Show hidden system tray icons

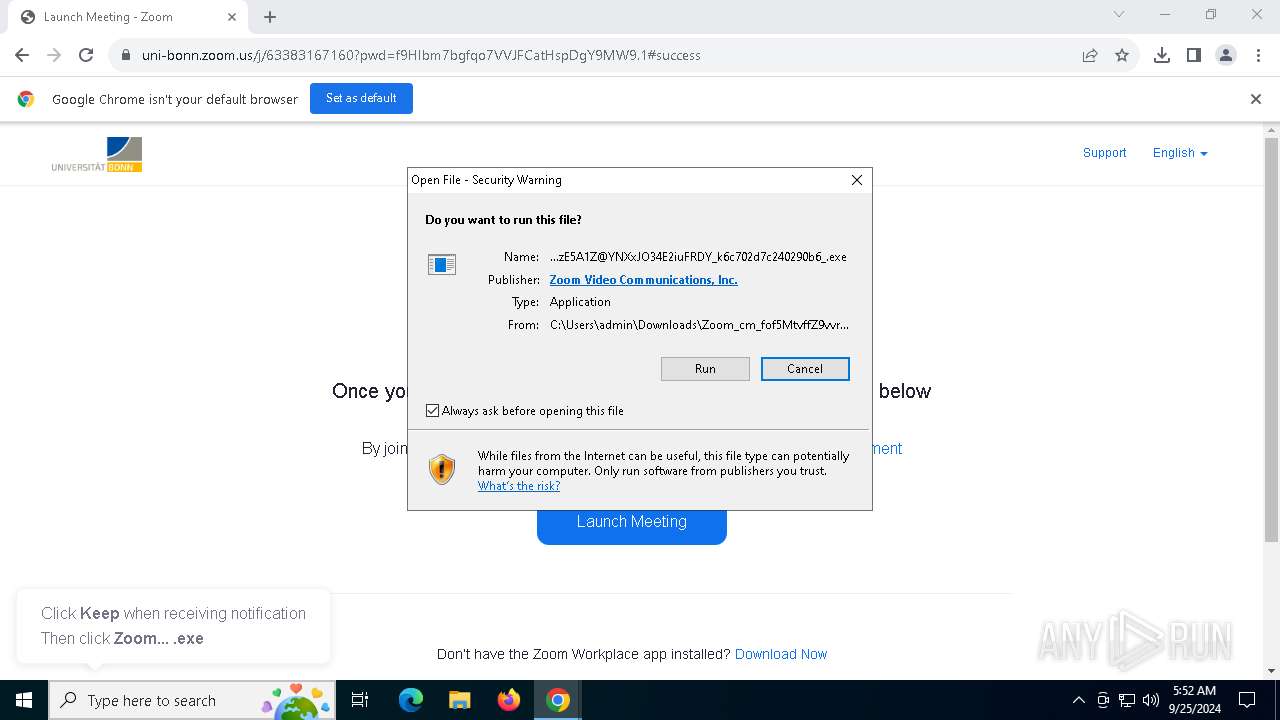tap(1078, 700)
